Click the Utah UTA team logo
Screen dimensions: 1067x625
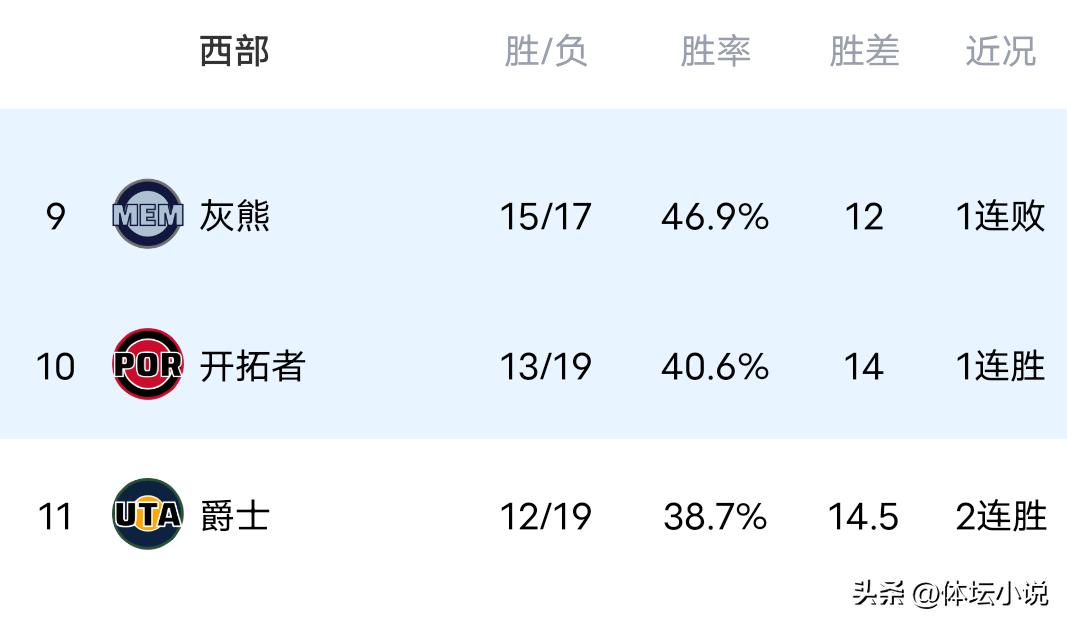148,514
